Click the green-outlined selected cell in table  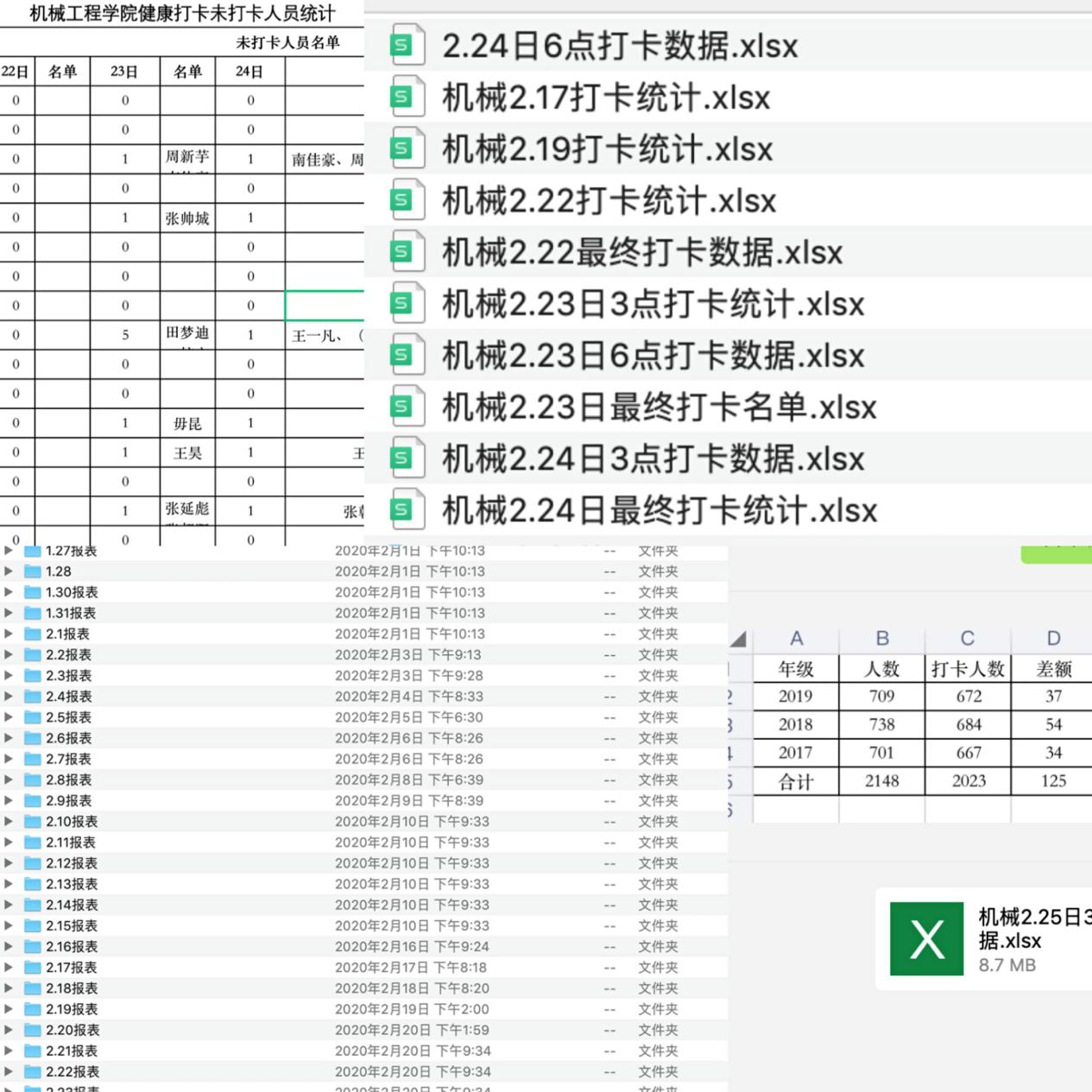point(325,306)
